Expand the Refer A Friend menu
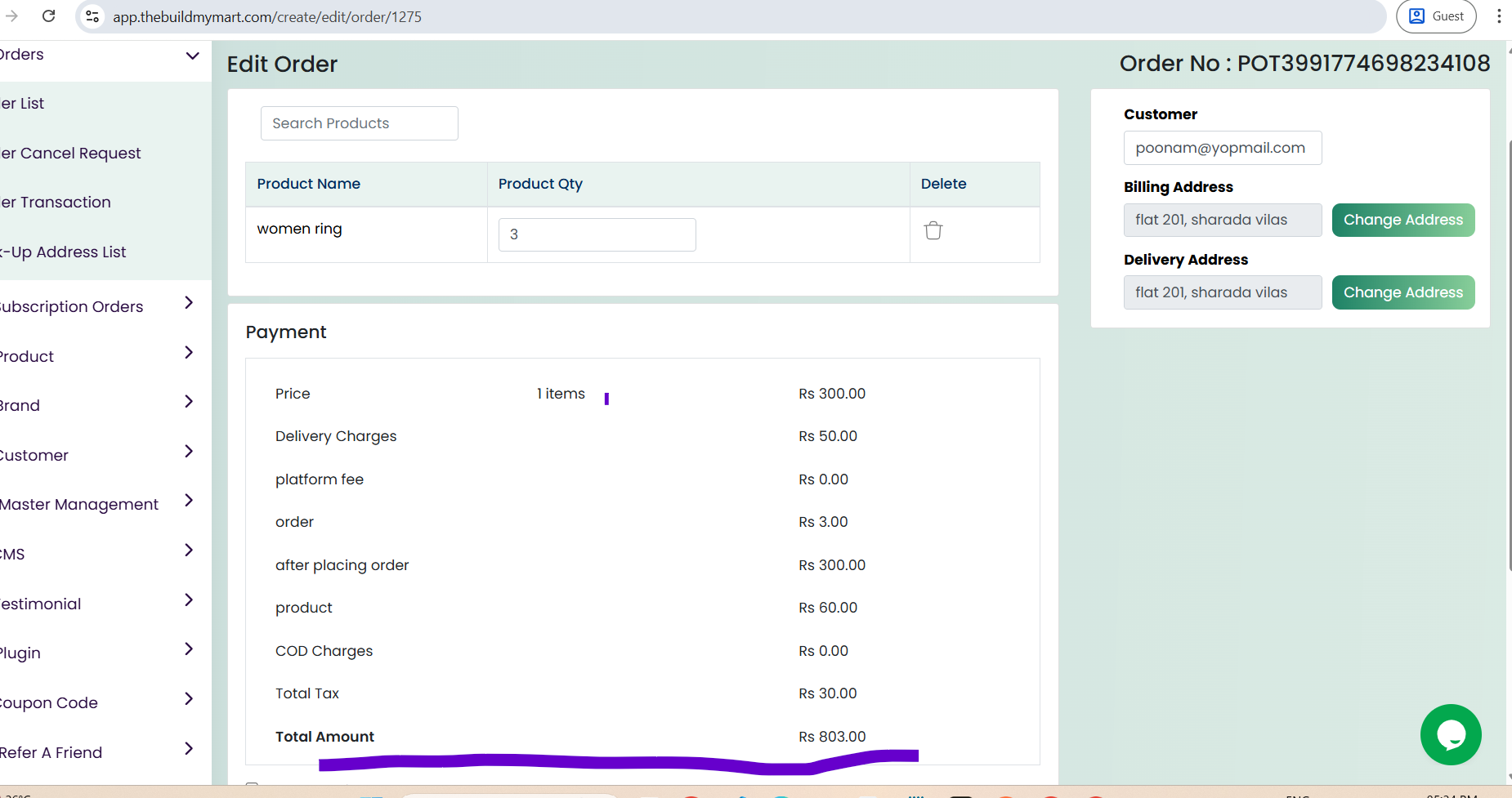 click(189, 749)
